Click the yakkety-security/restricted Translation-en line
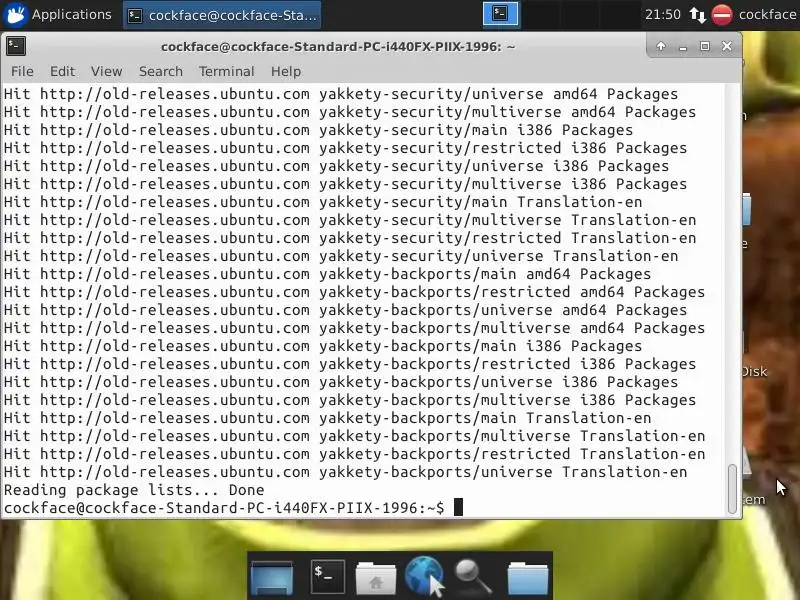 [x=350, y=238]
